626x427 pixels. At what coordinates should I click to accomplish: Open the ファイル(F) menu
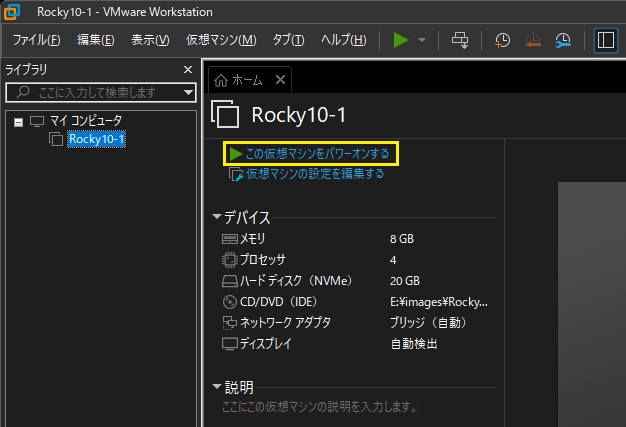point(36,40)
